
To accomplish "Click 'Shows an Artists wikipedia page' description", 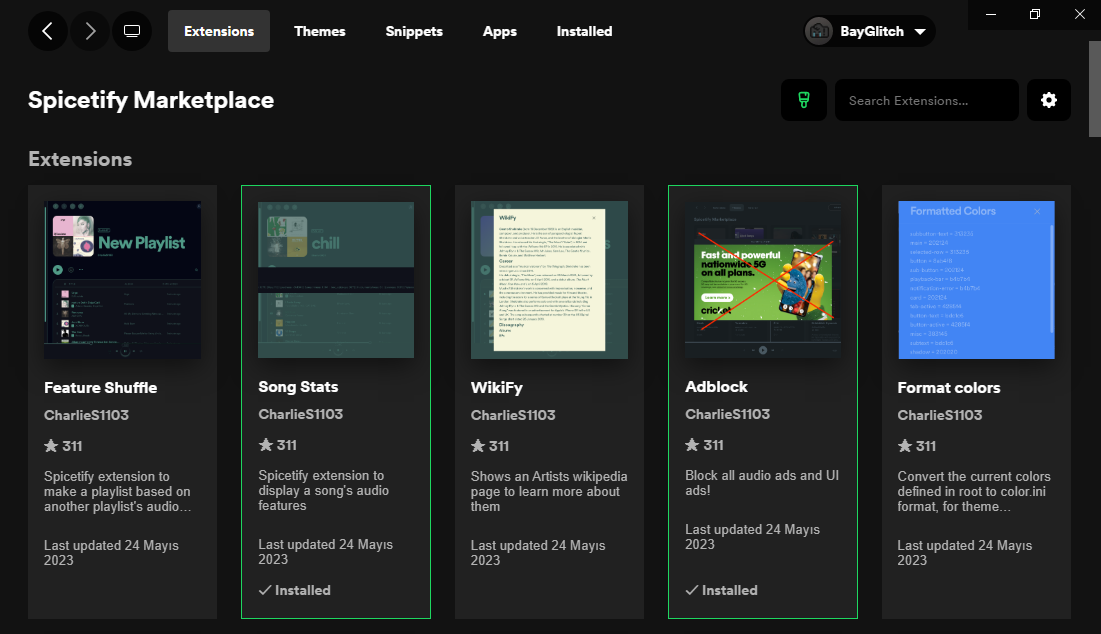I will (x=549, y=491).
